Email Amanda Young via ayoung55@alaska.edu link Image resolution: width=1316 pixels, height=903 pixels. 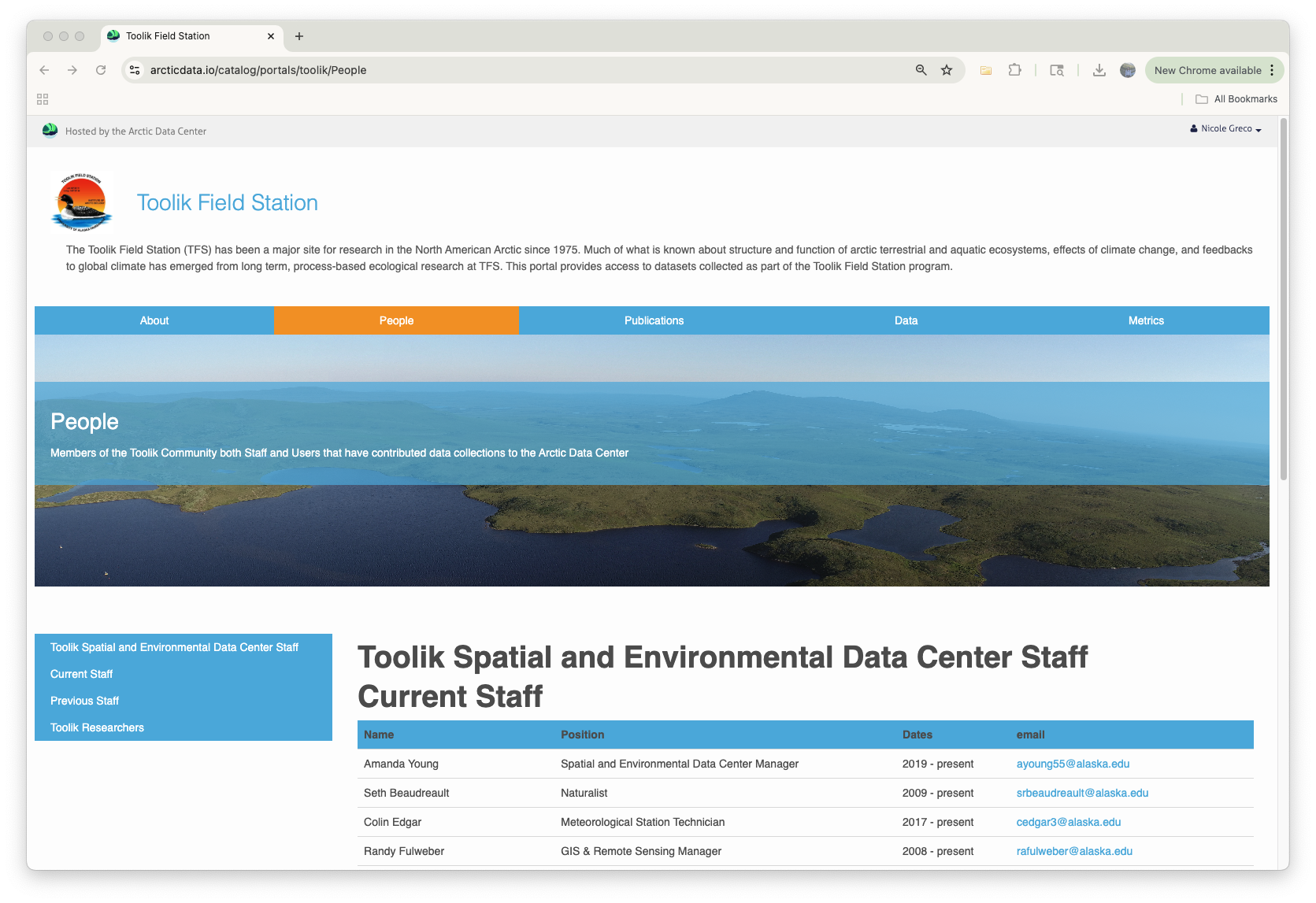1072,764
